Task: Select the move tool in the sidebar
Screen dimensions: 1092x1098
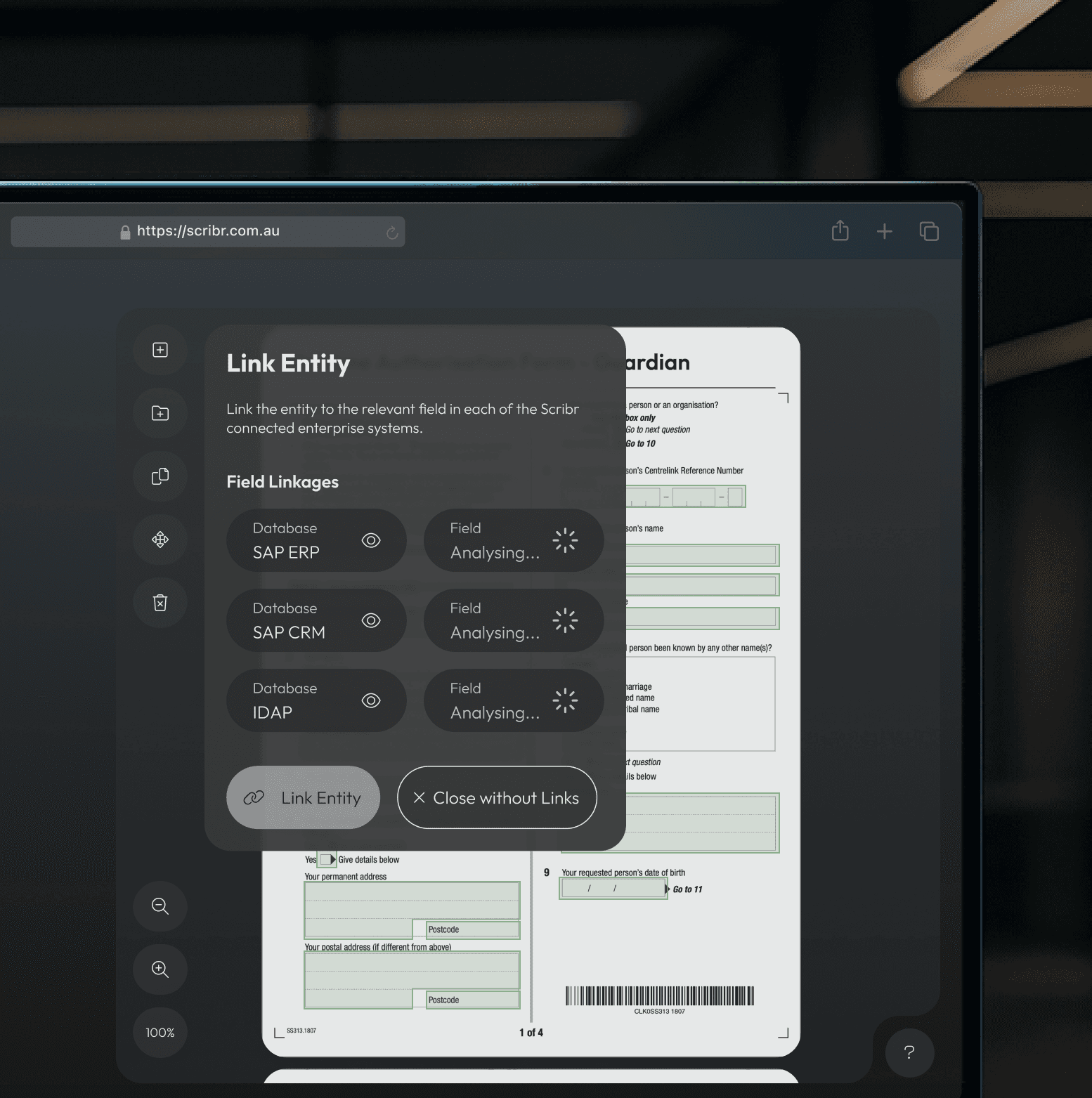Action: click(x=160, y=540)
